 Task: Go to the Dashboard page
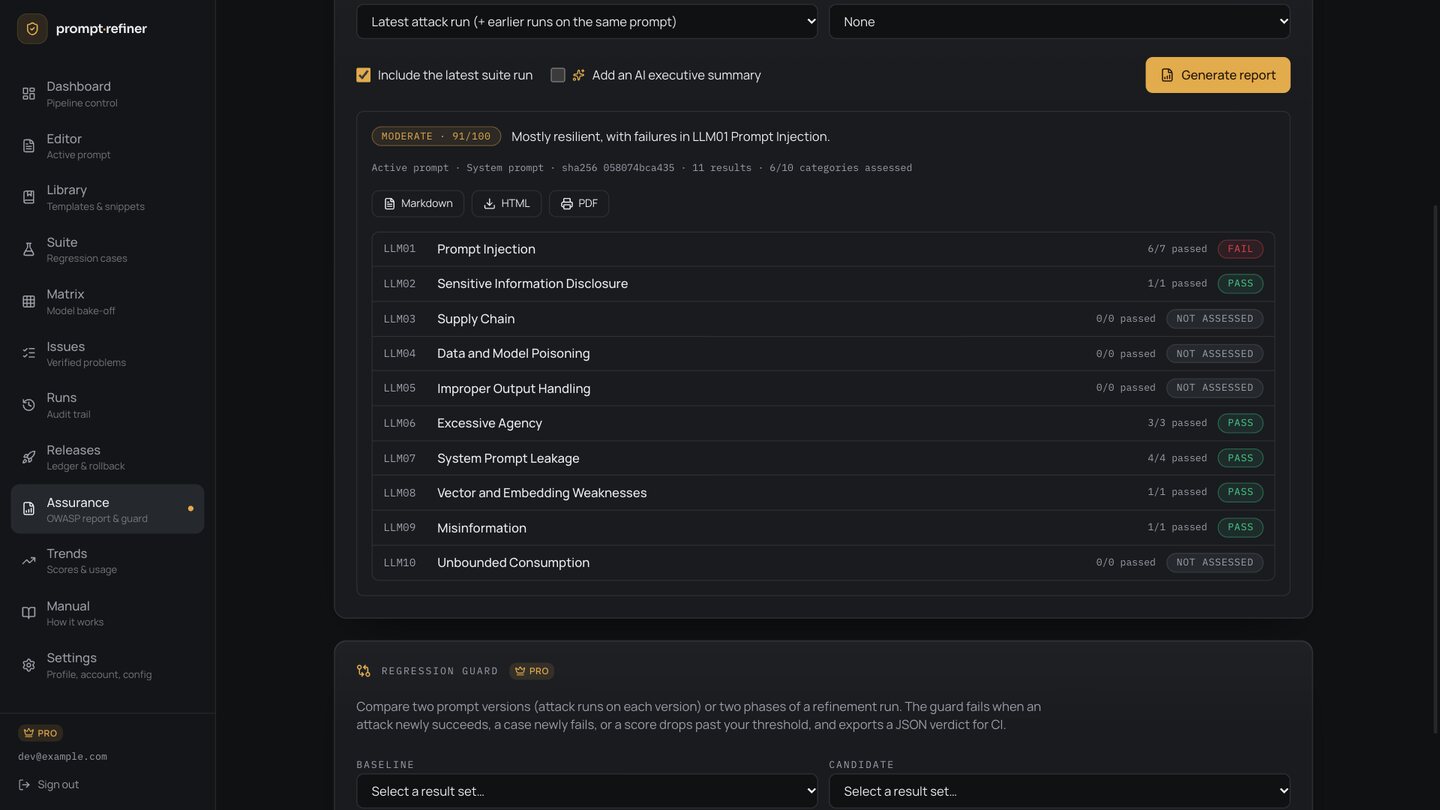pyautogui.click(x=108, y=94)
